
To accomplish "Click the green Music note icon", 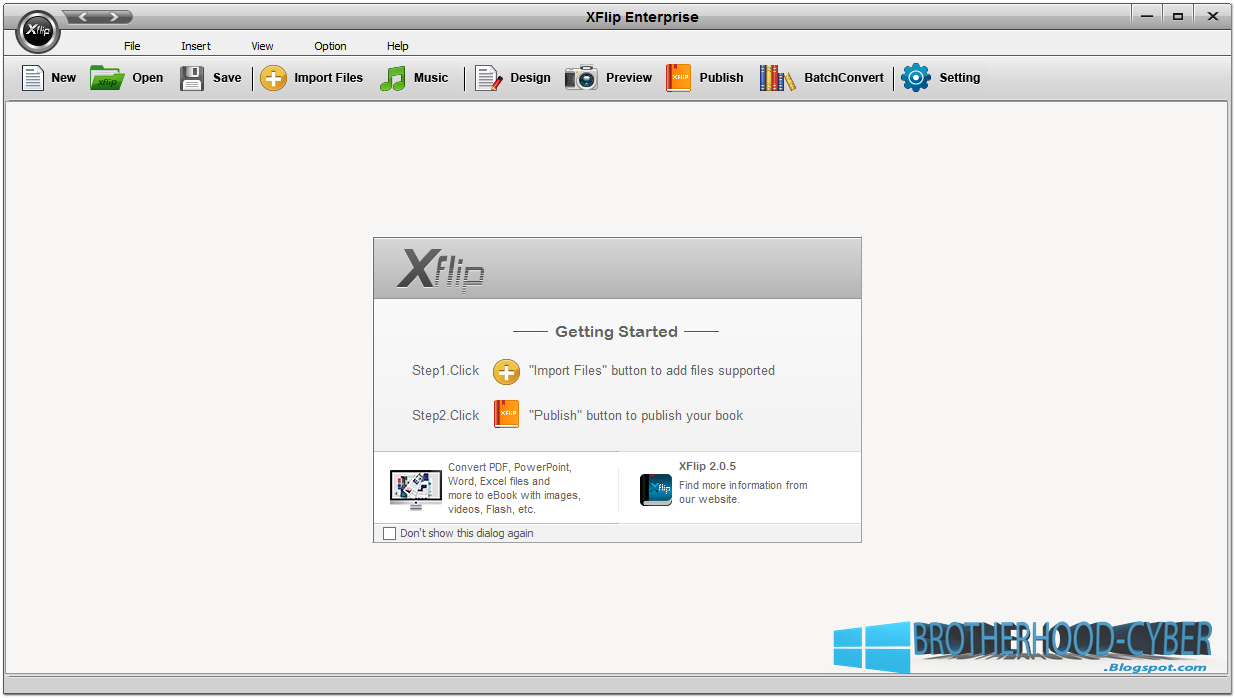I will pos(393,78).
